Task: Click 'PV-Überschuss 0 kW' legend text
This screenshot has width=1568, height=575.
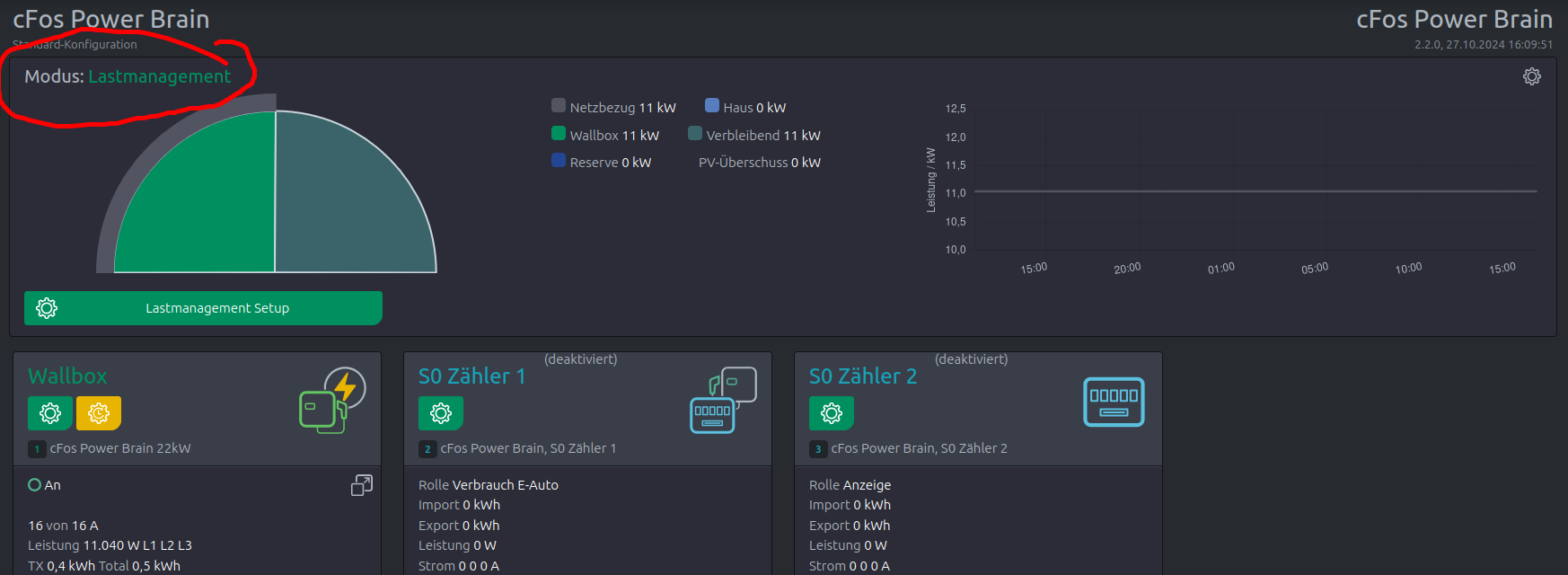Action: pos(760,163)
